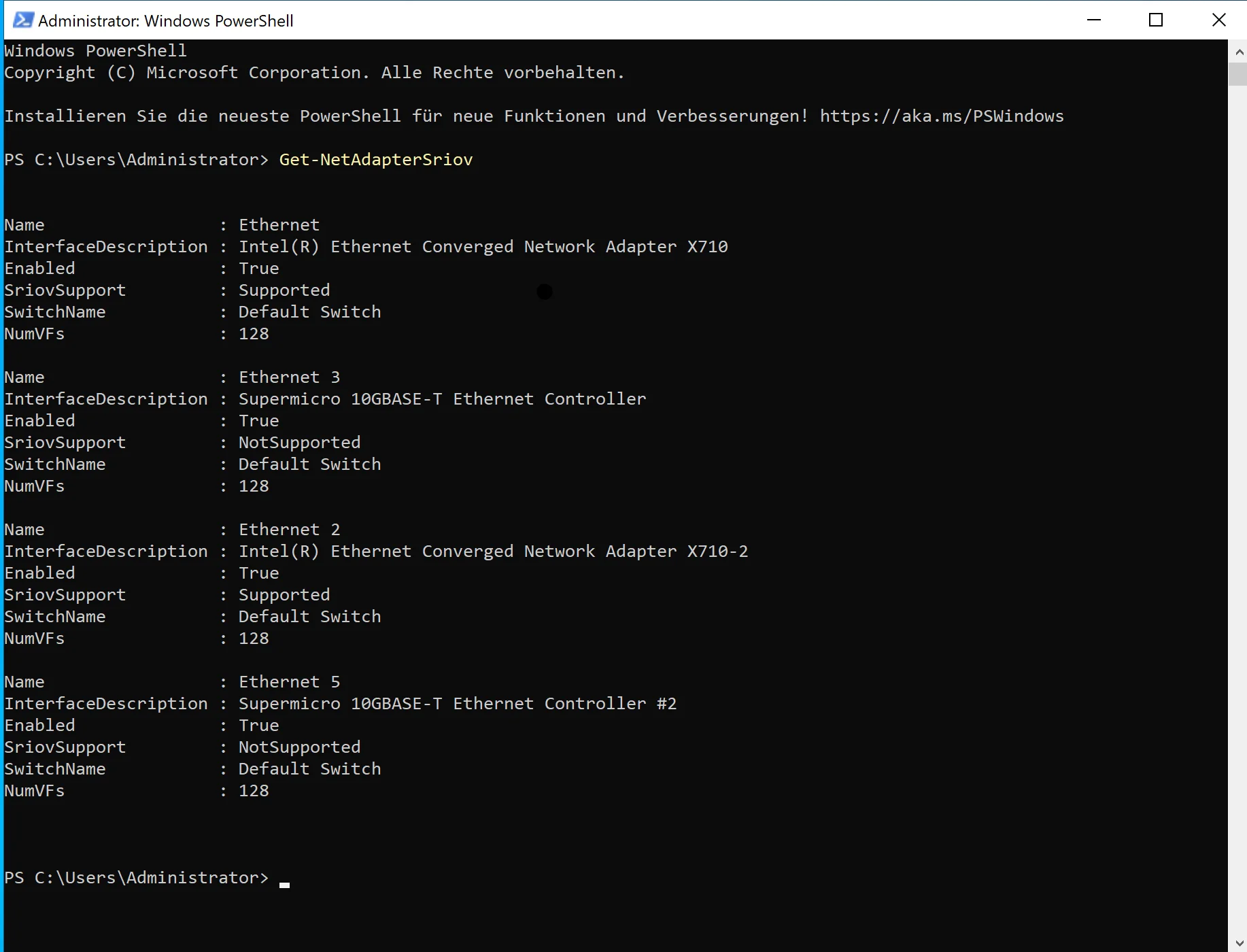Click NumVFs value 128 of Ethernet 5
This screenshot has height=952, width=1247.
(x=254, y=791)
